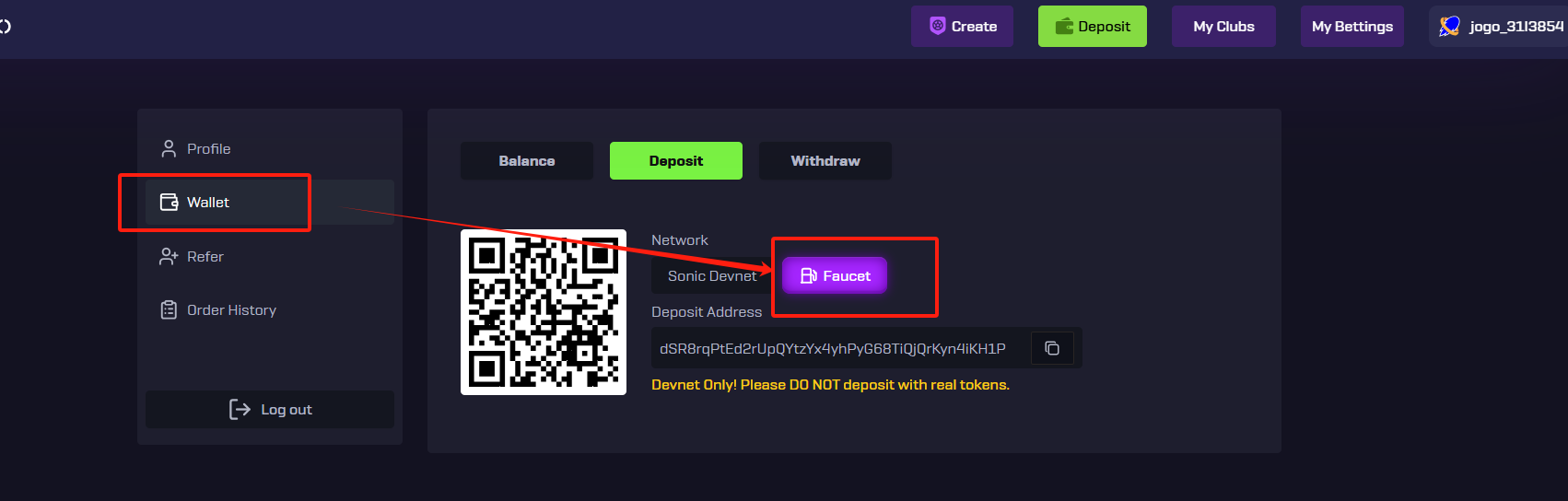Click the green Deposit header button
The width and height of the screenshot is (1568, 501).
click(x=1092, y=27)
